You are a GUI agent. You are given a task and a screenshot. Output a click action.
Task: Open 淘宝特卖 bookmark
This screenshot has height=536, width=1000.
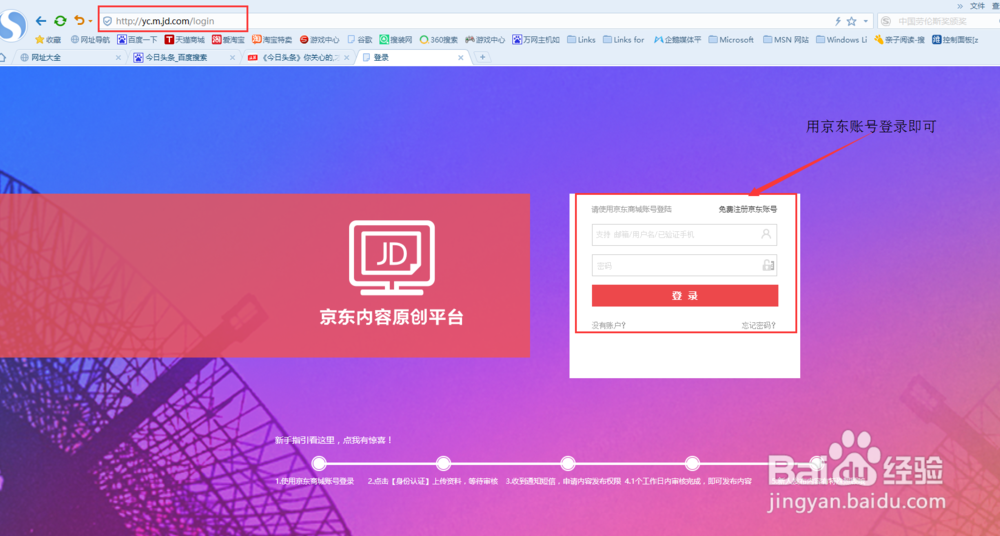(272, 40)
